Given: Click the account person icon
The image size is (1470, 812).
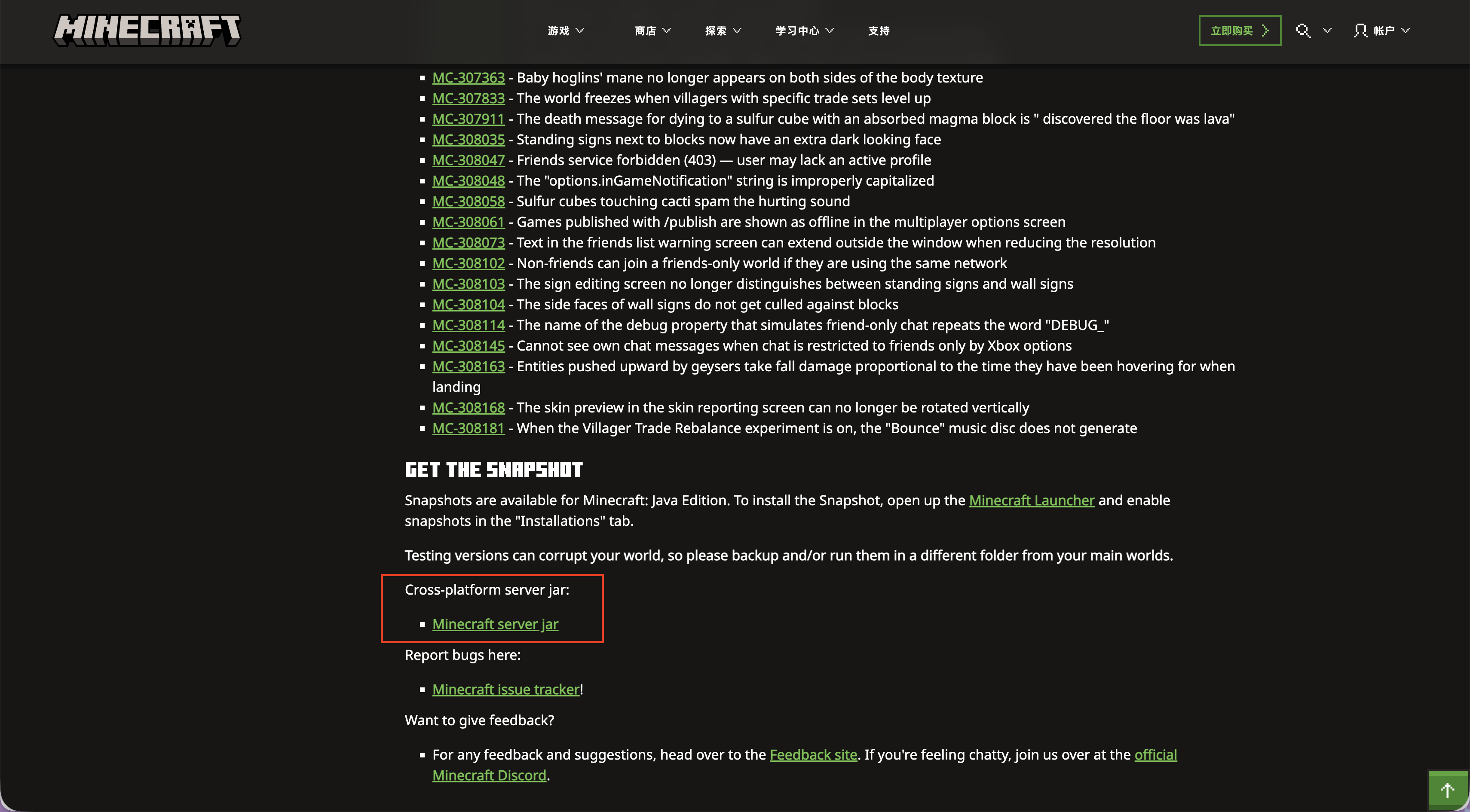Looking at the screenshot, I should coord(1360,31).
